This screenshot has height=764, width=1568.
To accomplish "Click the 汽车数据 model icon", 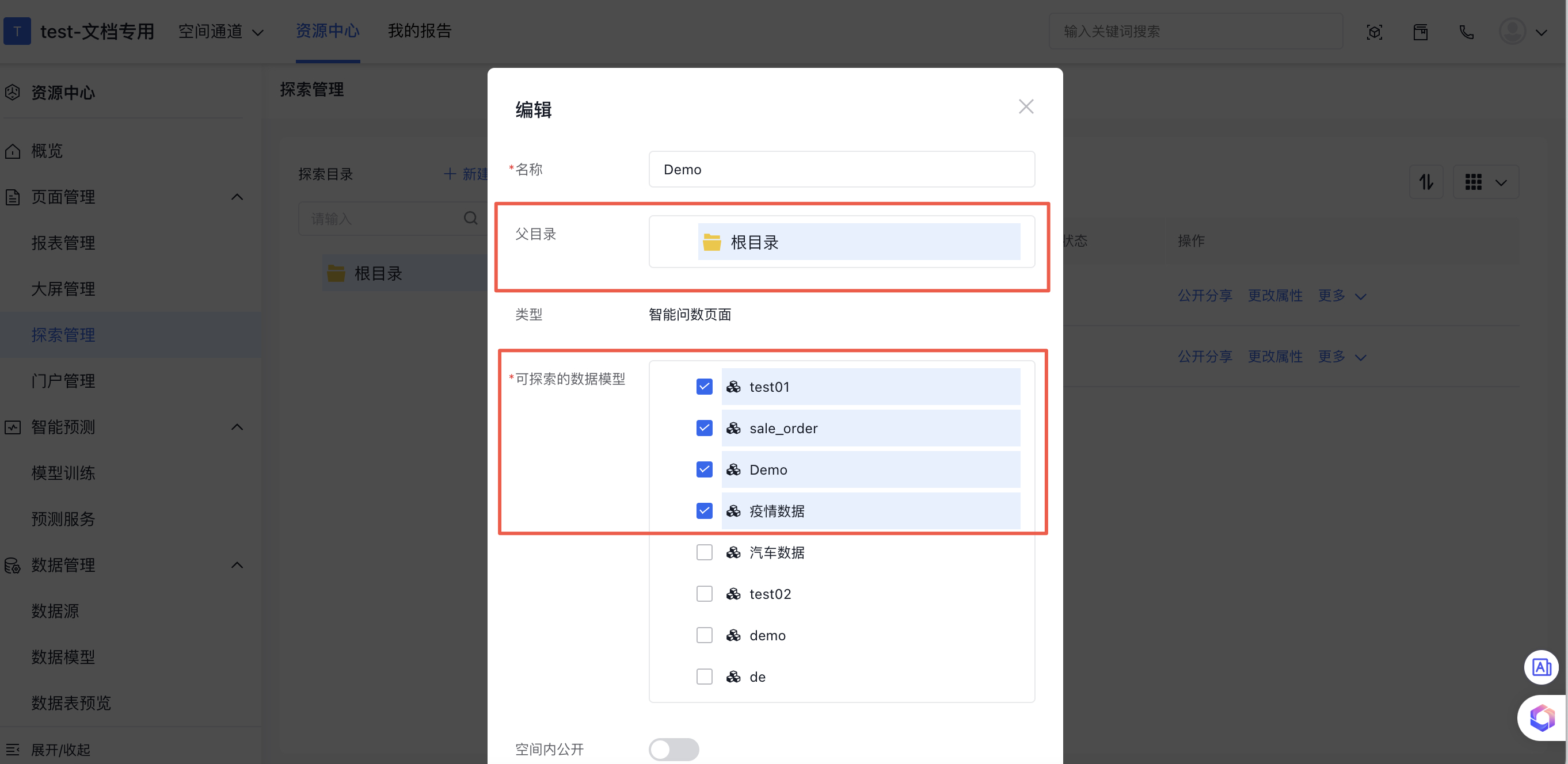I will [733, 552].
